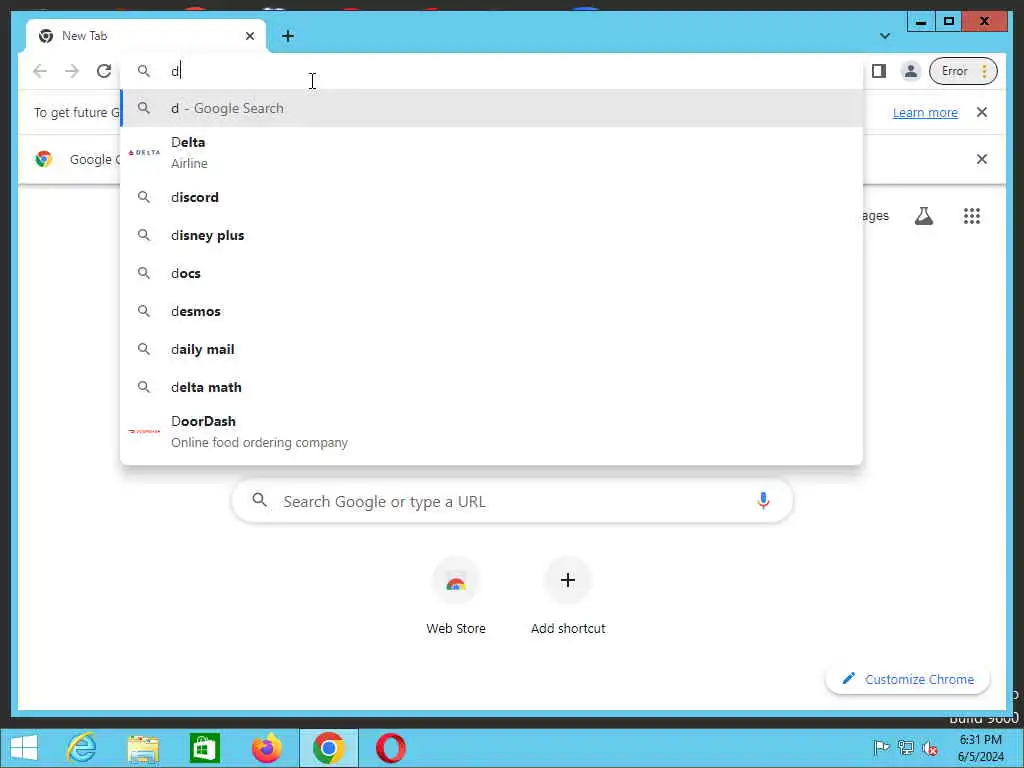Launch Opera from taskbar
This screenshot has width=1024, height=768.
click(391, 748)
